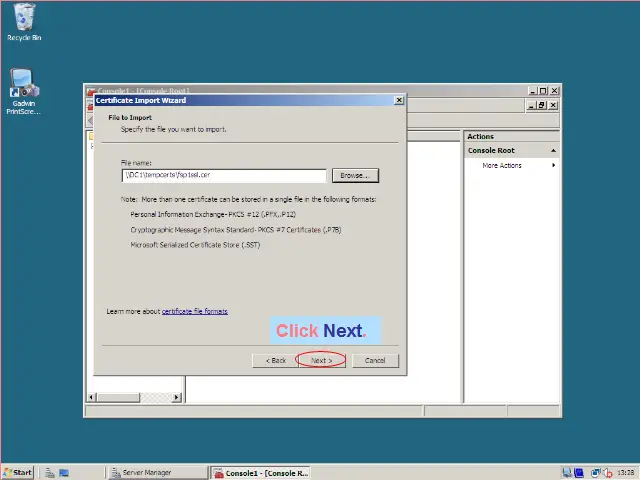
Task: Collapse the Console Root actions section
Action: (x=553, y=151)
